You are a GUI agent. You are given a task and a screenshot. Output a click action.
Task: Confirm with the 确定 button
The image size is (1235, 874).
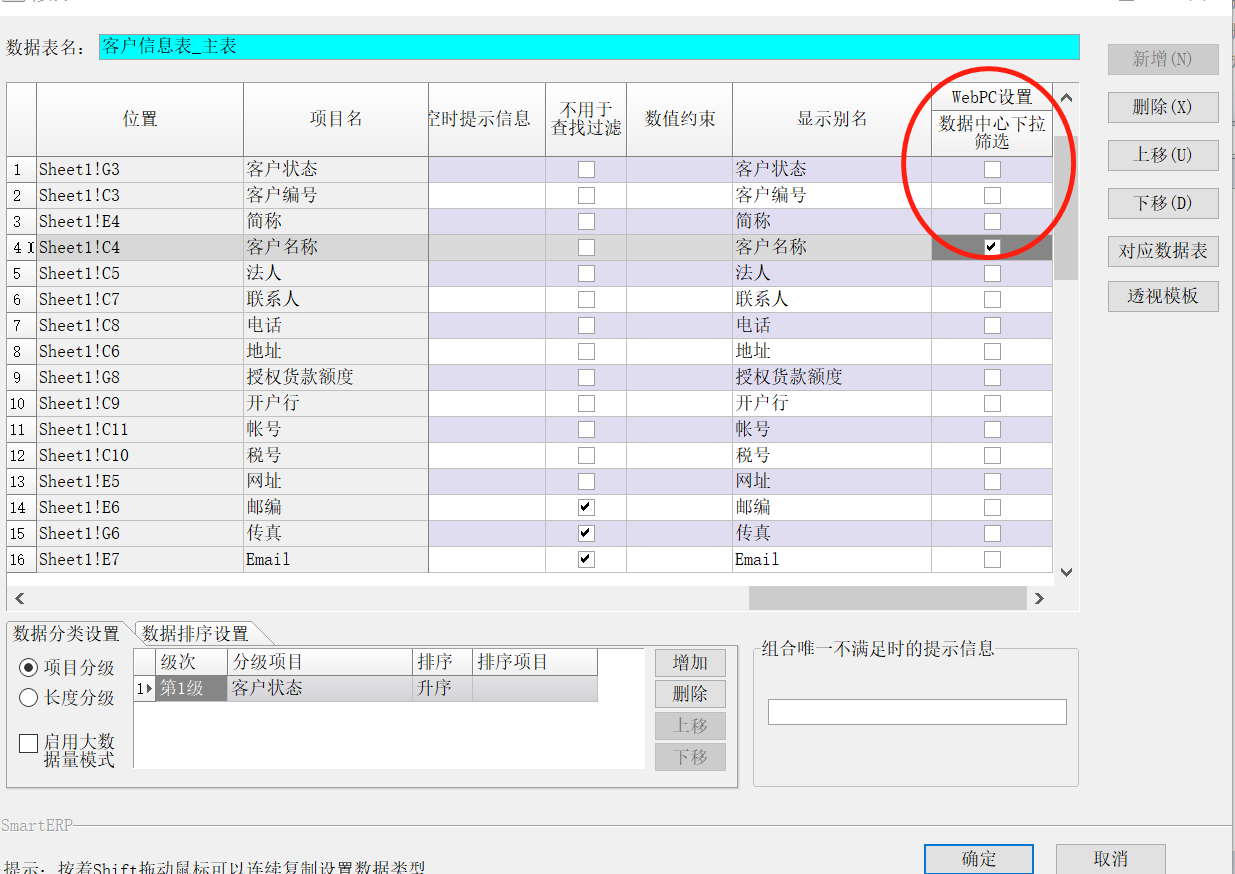tap(979, 859)
